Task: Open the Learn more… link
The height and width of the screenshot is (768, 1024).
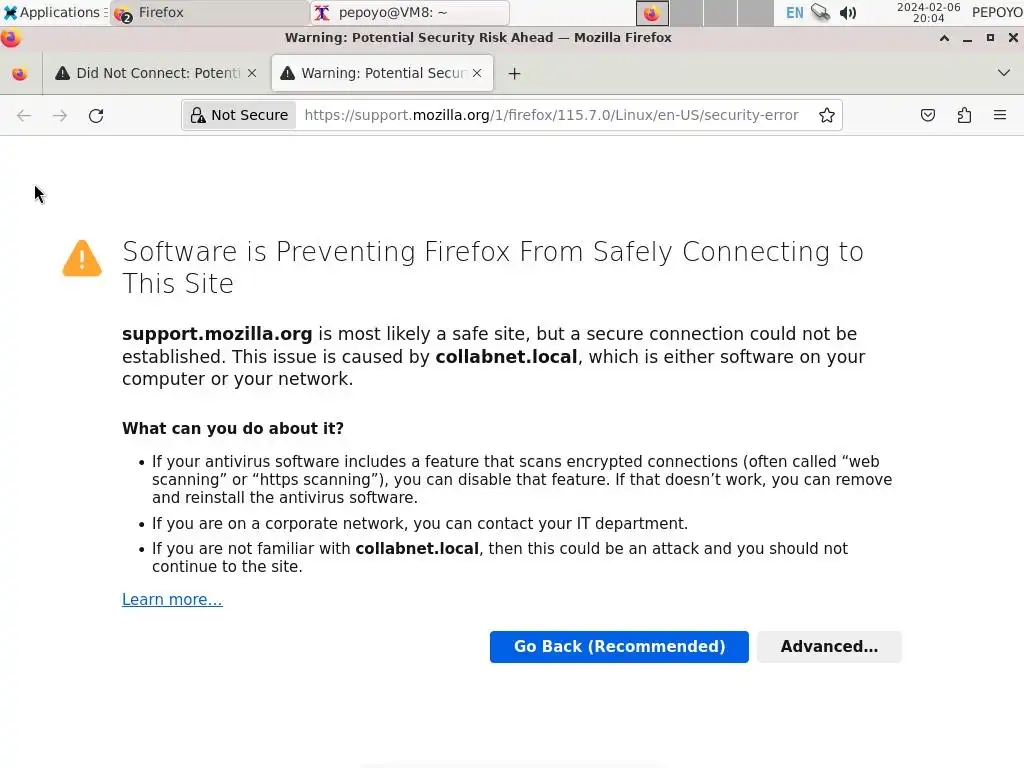Action: click(172, 600)
